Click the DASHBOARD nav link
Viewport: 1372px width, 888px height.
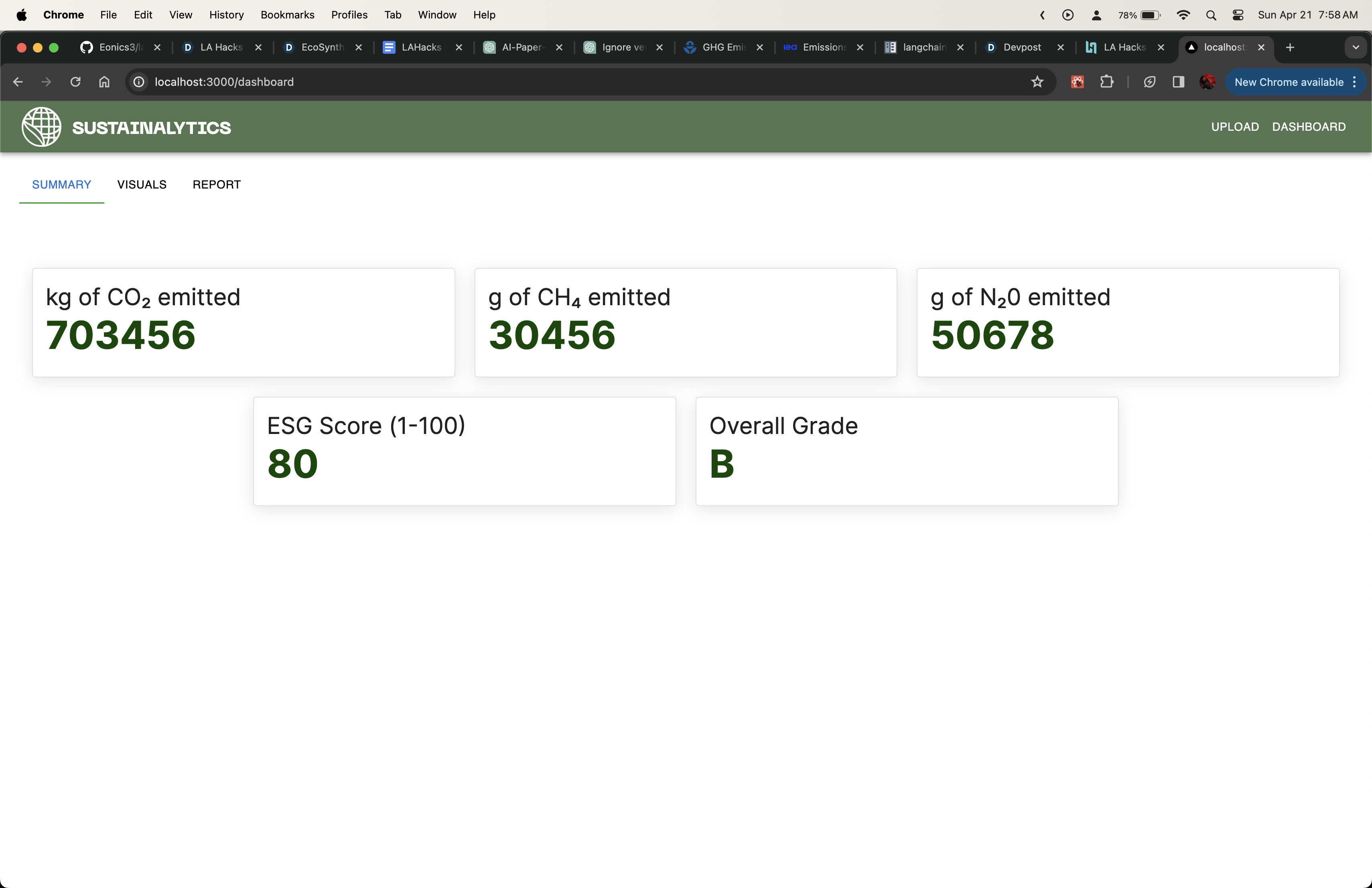tap(1309, 127)
